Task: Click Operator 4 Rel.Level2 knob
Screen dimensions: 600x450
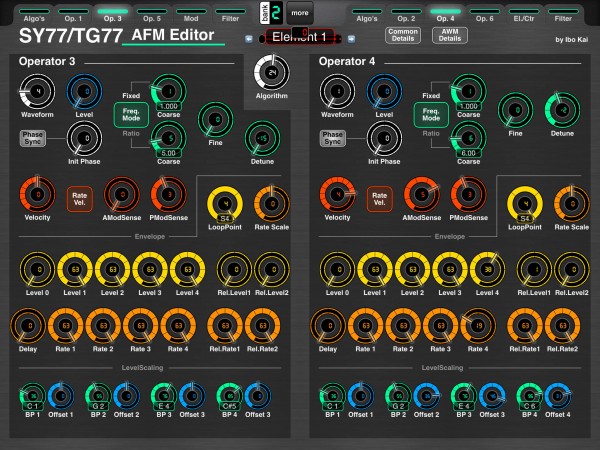Action: pyautogui.click(x=572, y=269)
